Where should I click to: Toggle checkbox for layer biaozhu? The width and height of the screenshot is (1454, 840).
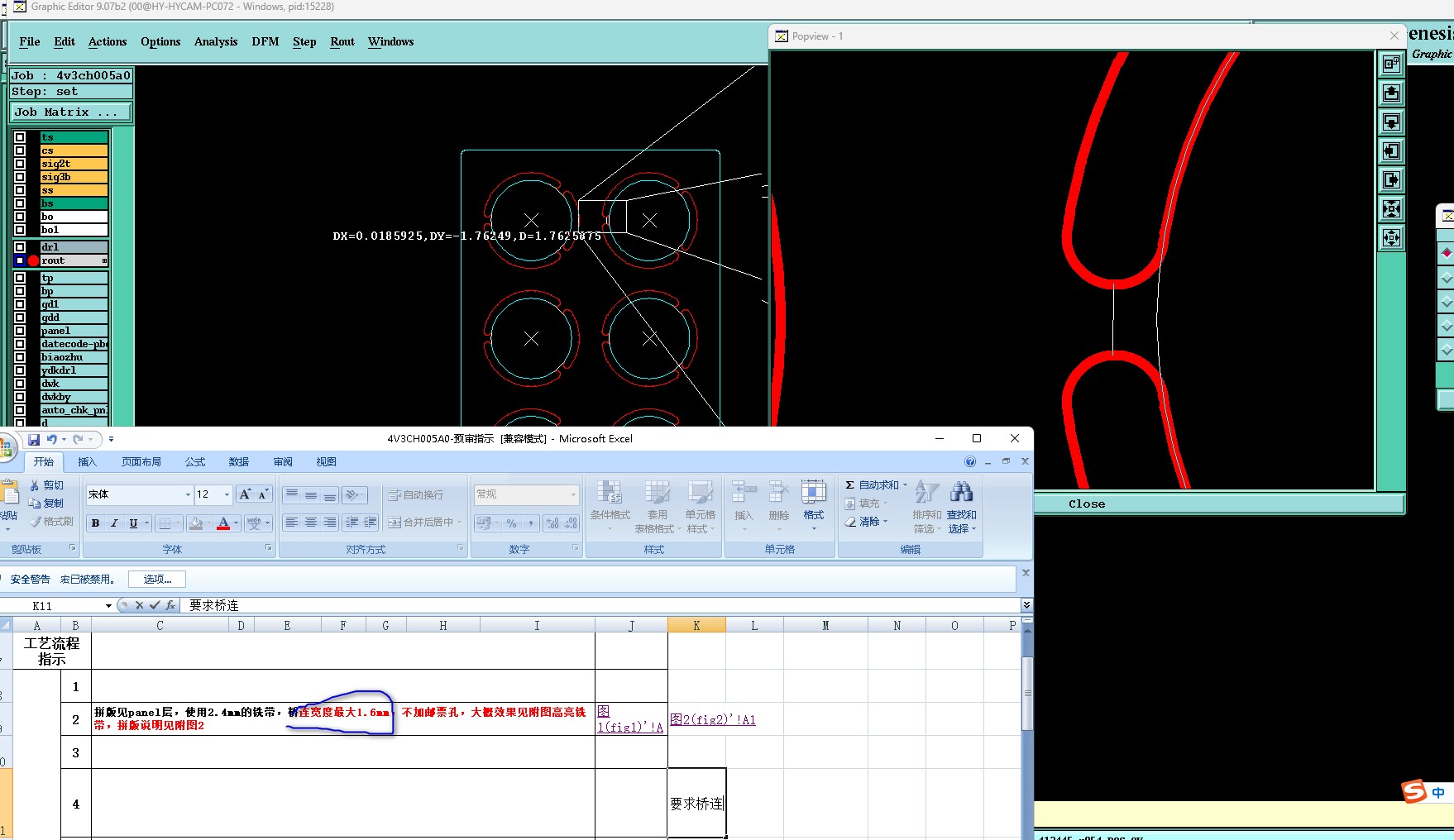20,357
